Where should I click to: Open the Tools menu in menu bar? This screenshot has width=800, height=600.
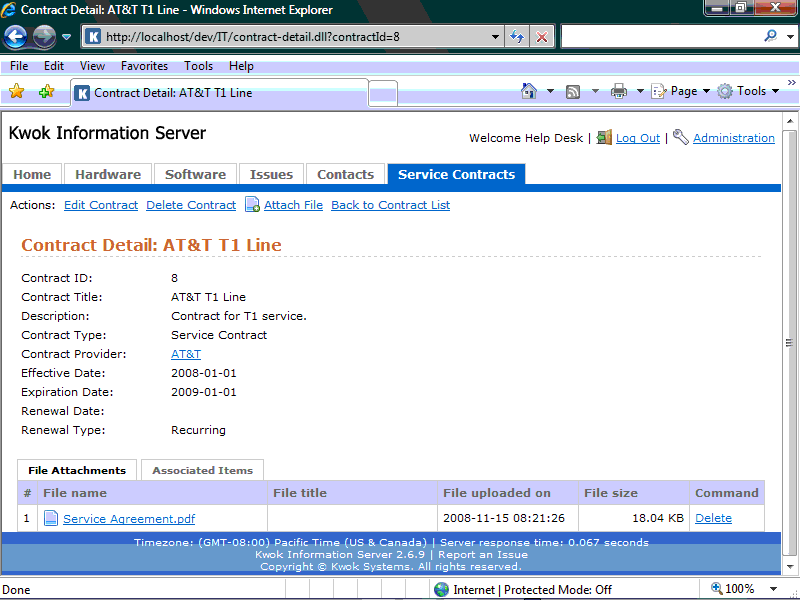coord(198,66)
